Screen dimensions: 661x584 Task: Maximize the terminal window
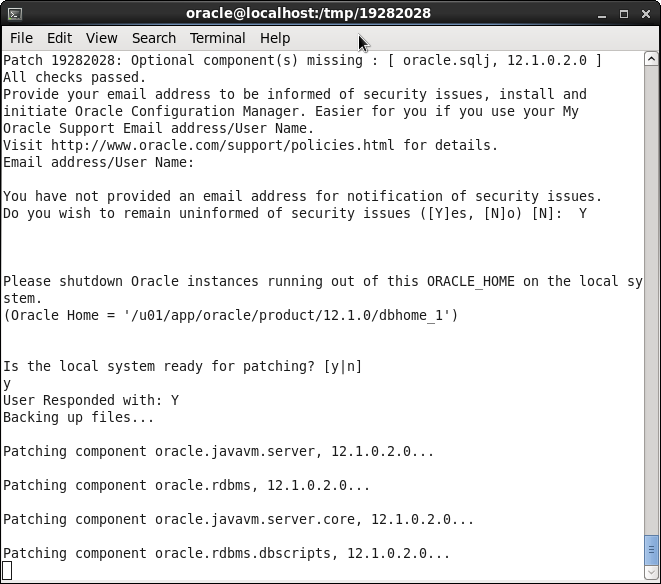pos(624,14)
